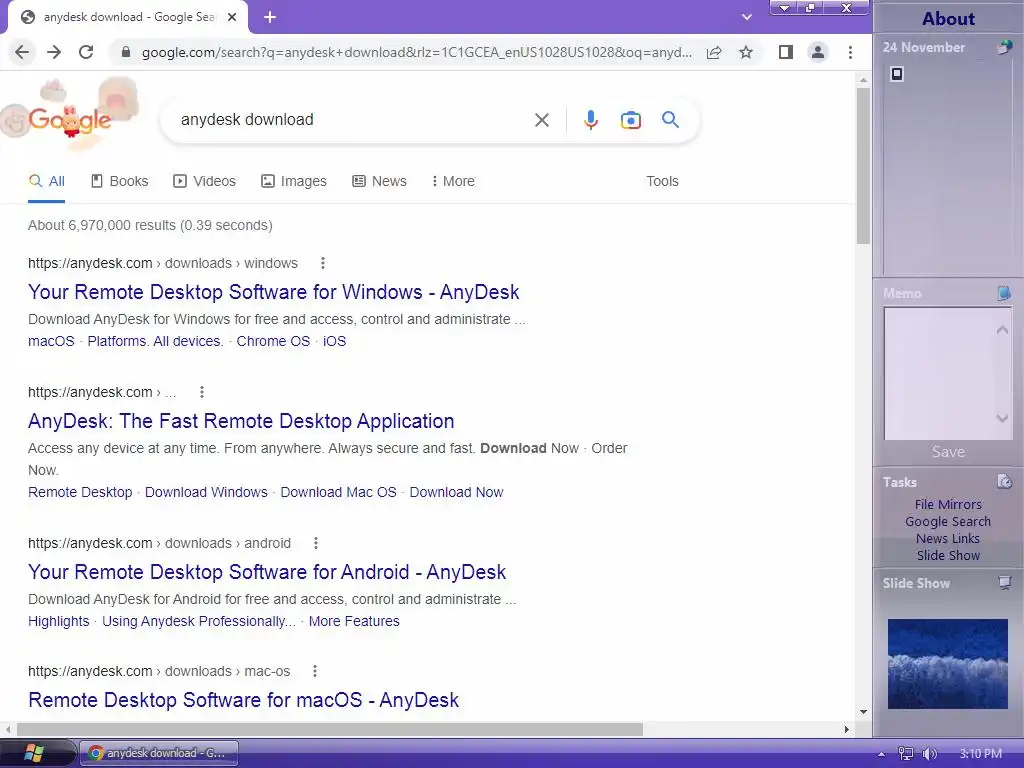The height and width of the screenshot is (768, 1024).
Task: Open the Chrome three-dot menu
Action: click(x=850, y=52)
